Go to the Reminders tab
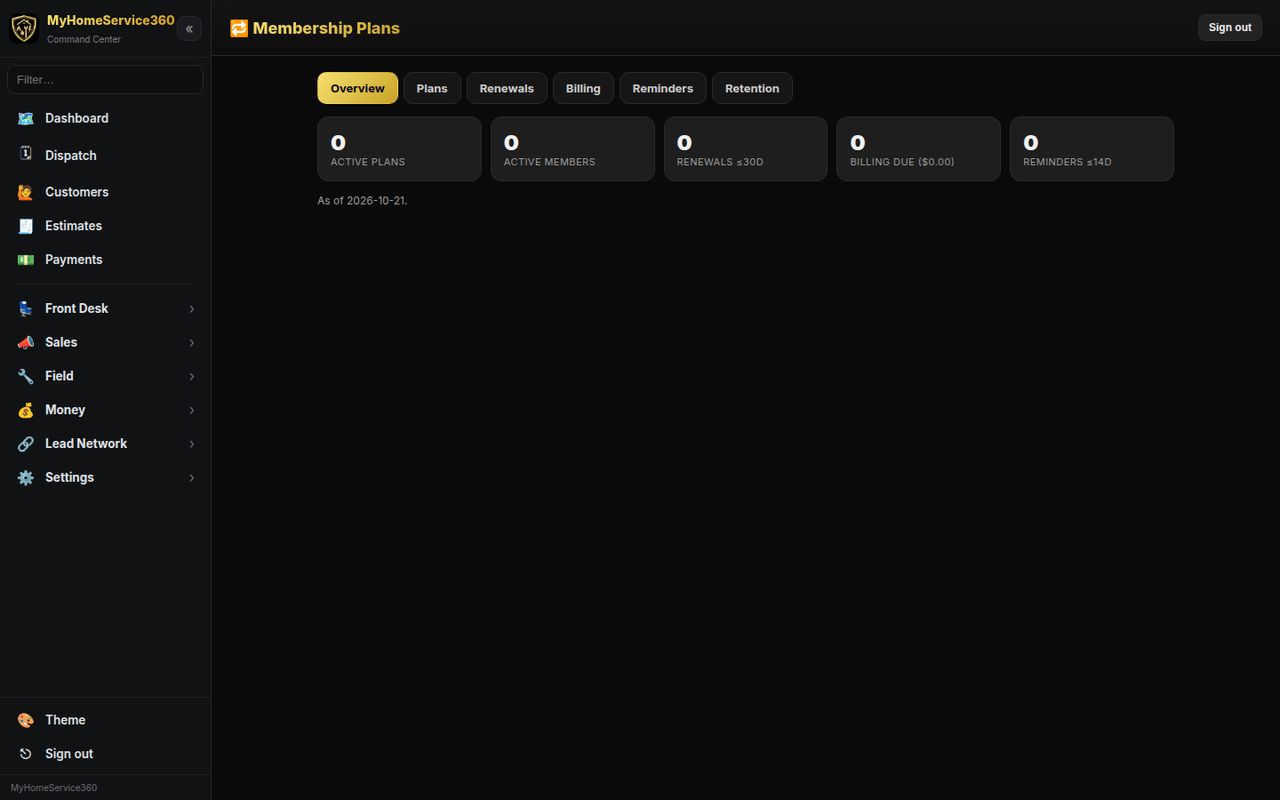This screenshot has height=800, width=1280. [663, 88]
